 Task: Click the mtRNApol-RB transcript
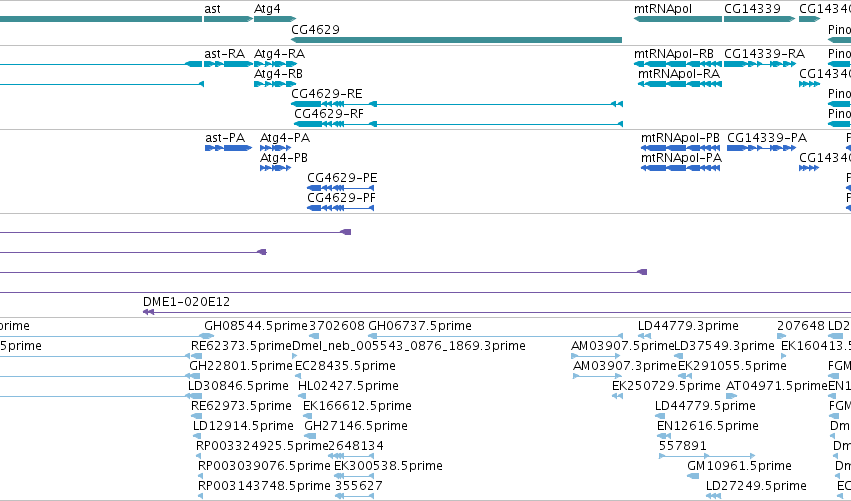(x=678, y=64)
